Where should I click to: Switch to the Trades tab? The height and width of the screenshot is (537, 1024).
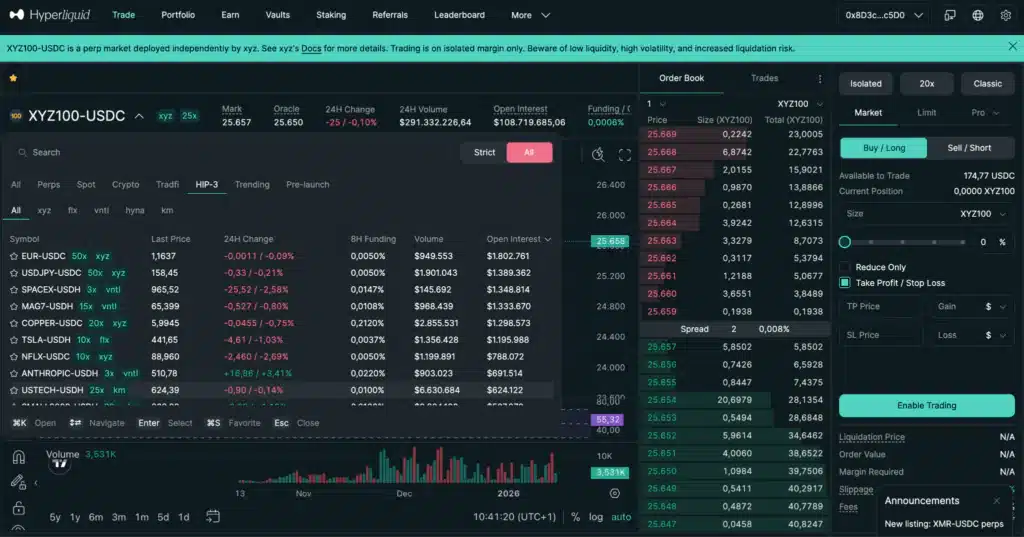pos(764,78)
